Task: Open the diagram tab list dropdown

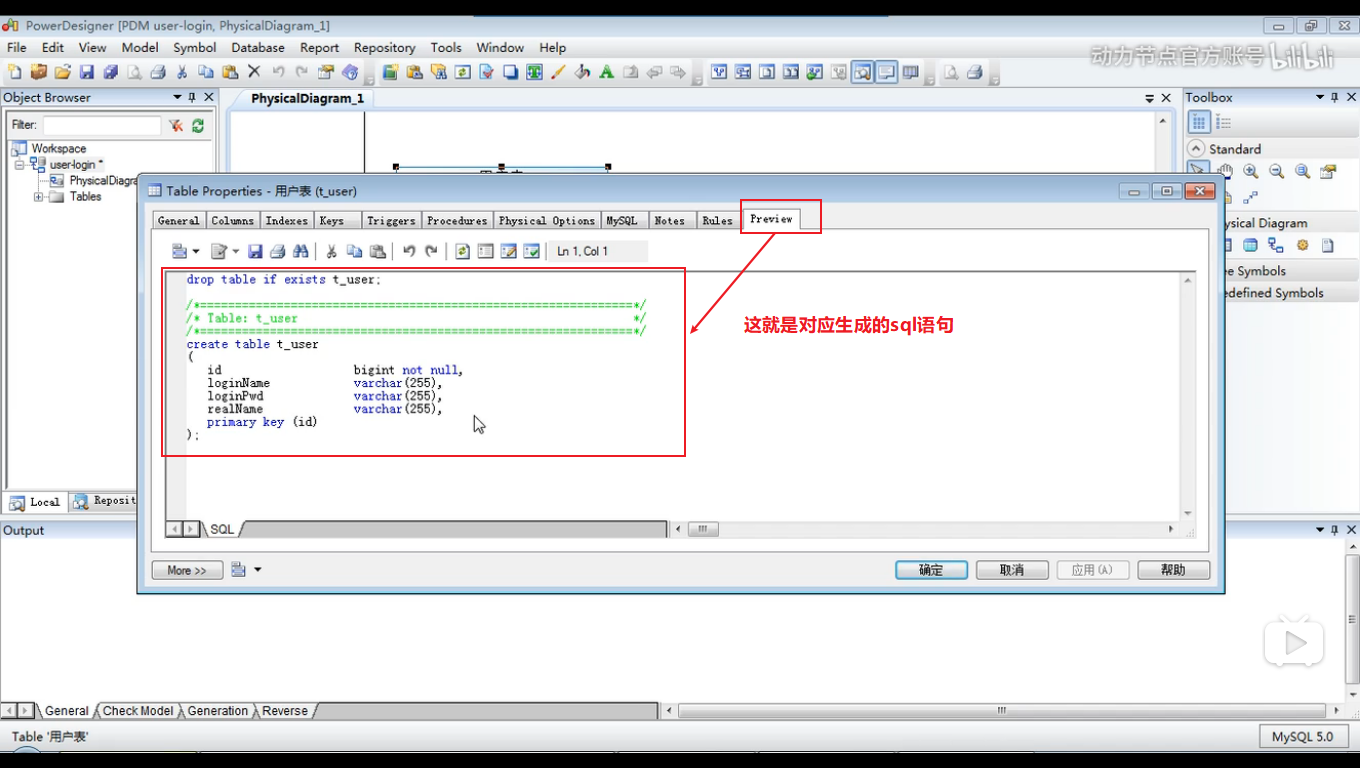Action: click(1150, 98)
